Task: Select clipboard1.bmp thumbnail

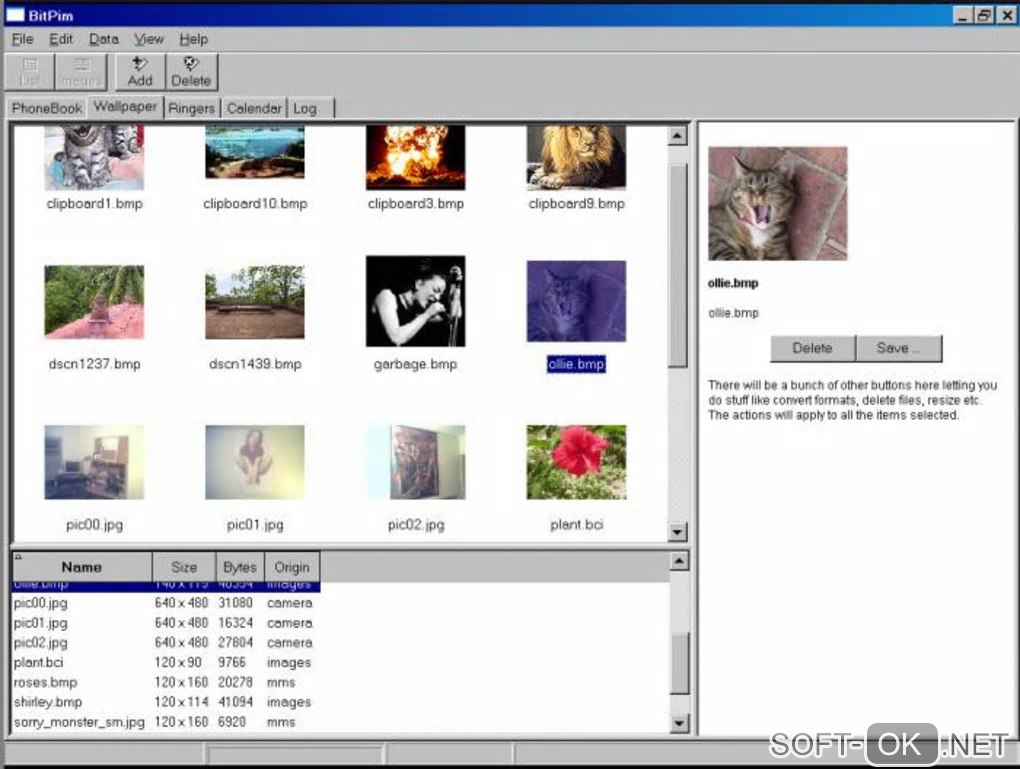Action: click(x=94, y=158)
